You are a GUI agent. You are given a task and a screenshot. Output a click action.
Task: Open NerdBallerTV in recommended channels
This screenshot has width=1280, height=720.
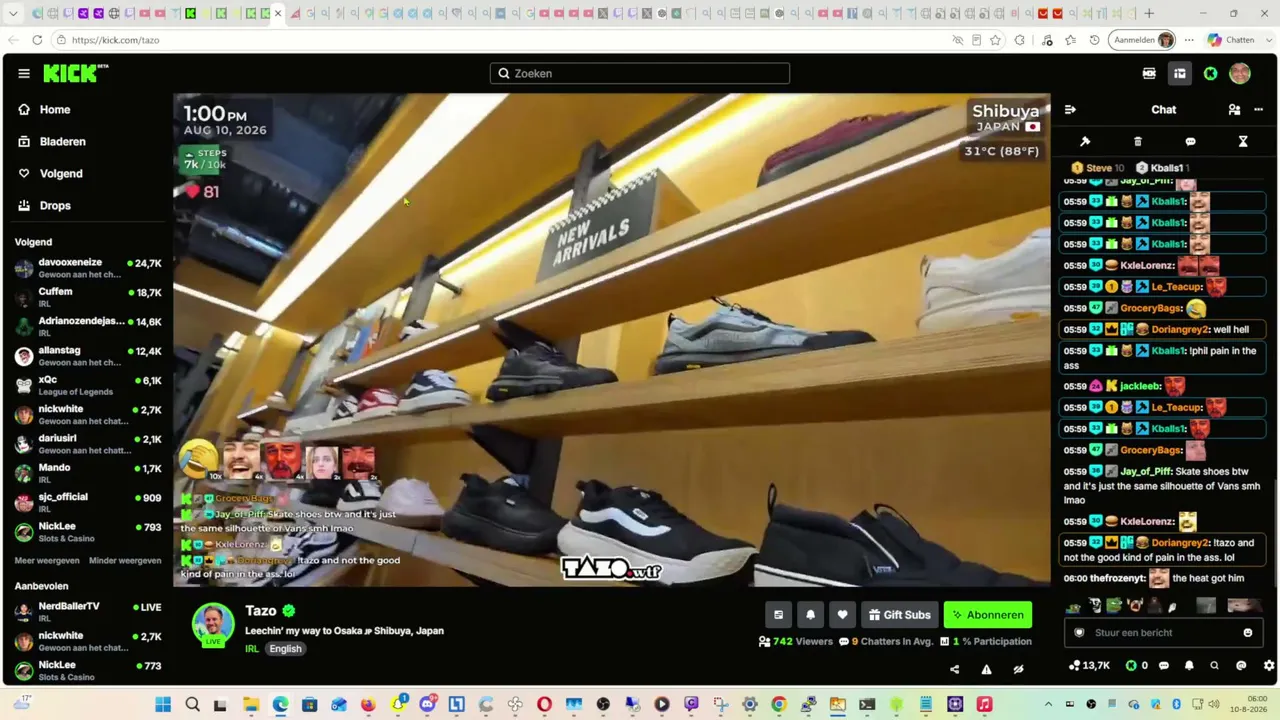[88, 611]
